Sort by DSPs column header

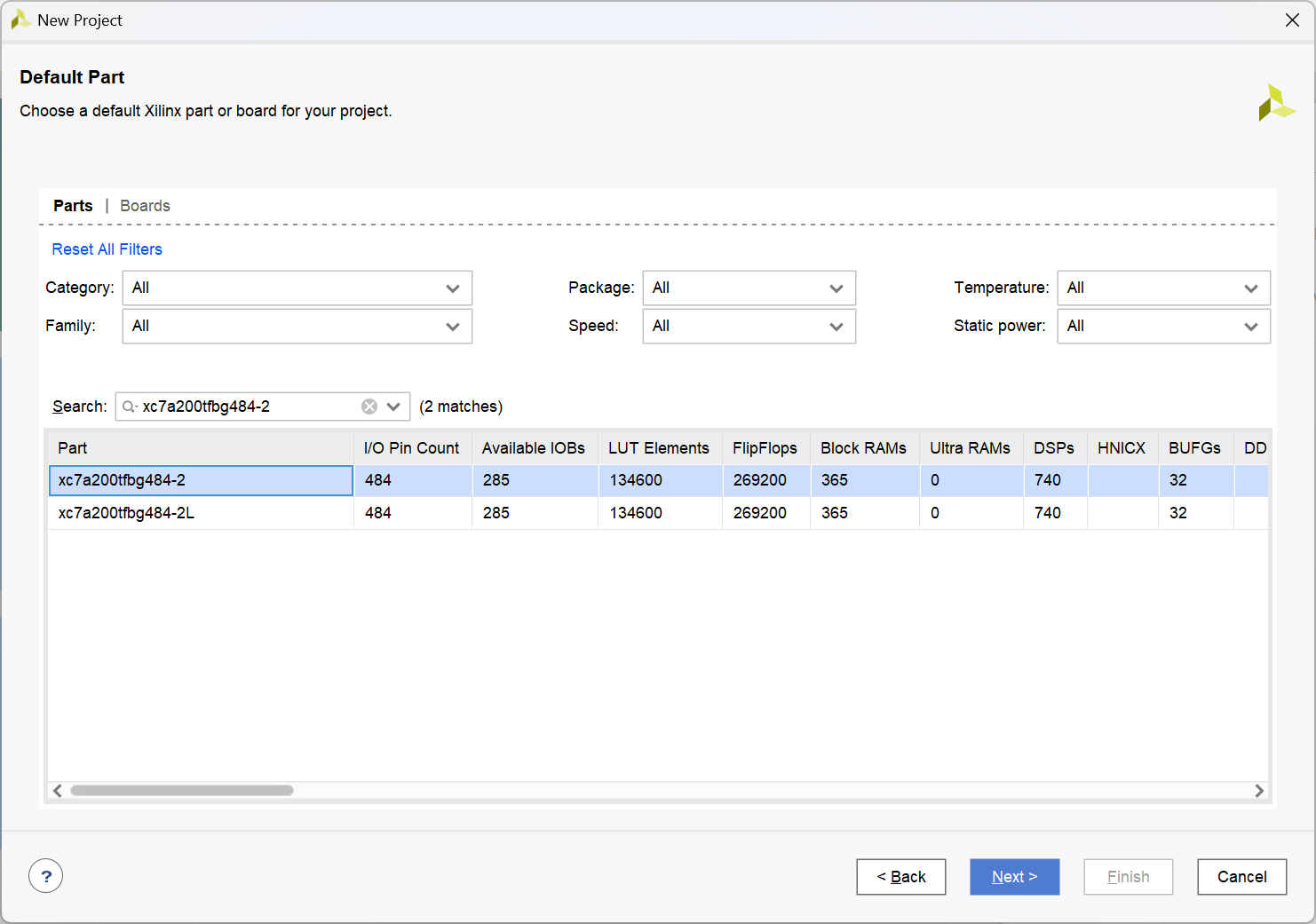click(1055, 448)
